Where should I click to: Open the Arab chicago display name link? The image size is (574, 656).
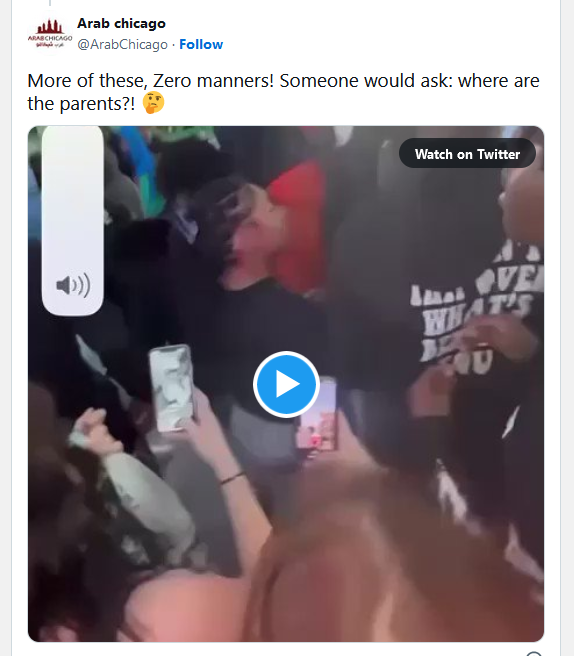pyautogui.click(x=121, y=23)
